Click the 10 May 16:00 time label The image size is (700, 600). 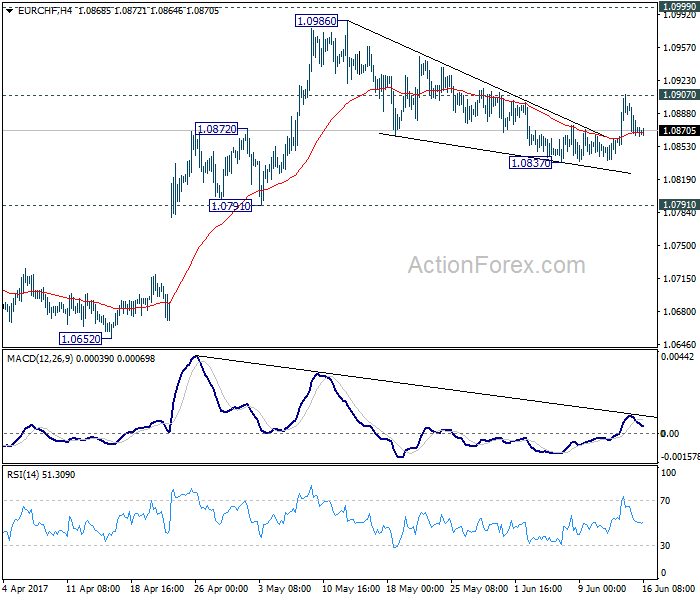click(351, 589)
